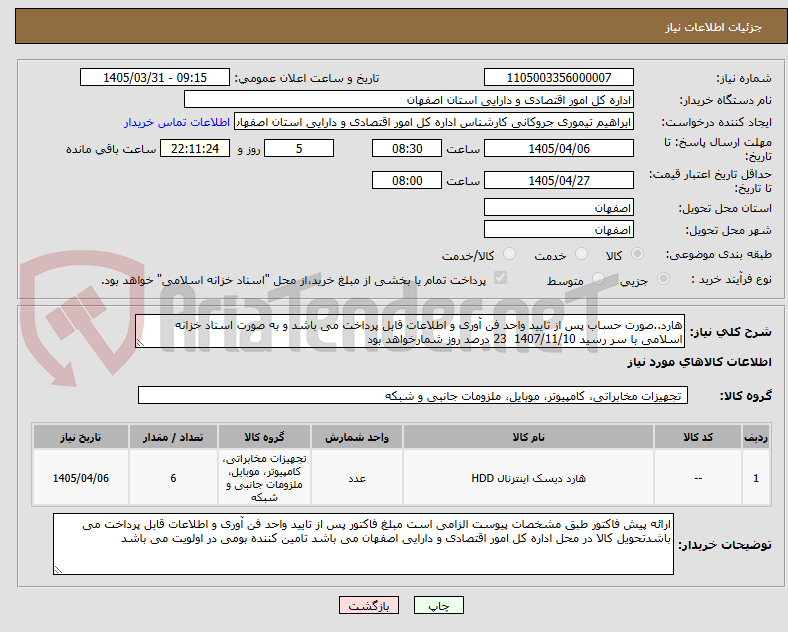Viewport: 788px width, 632px height.
Task: Click the چاپ (print) button
Action: coord(438,605)
